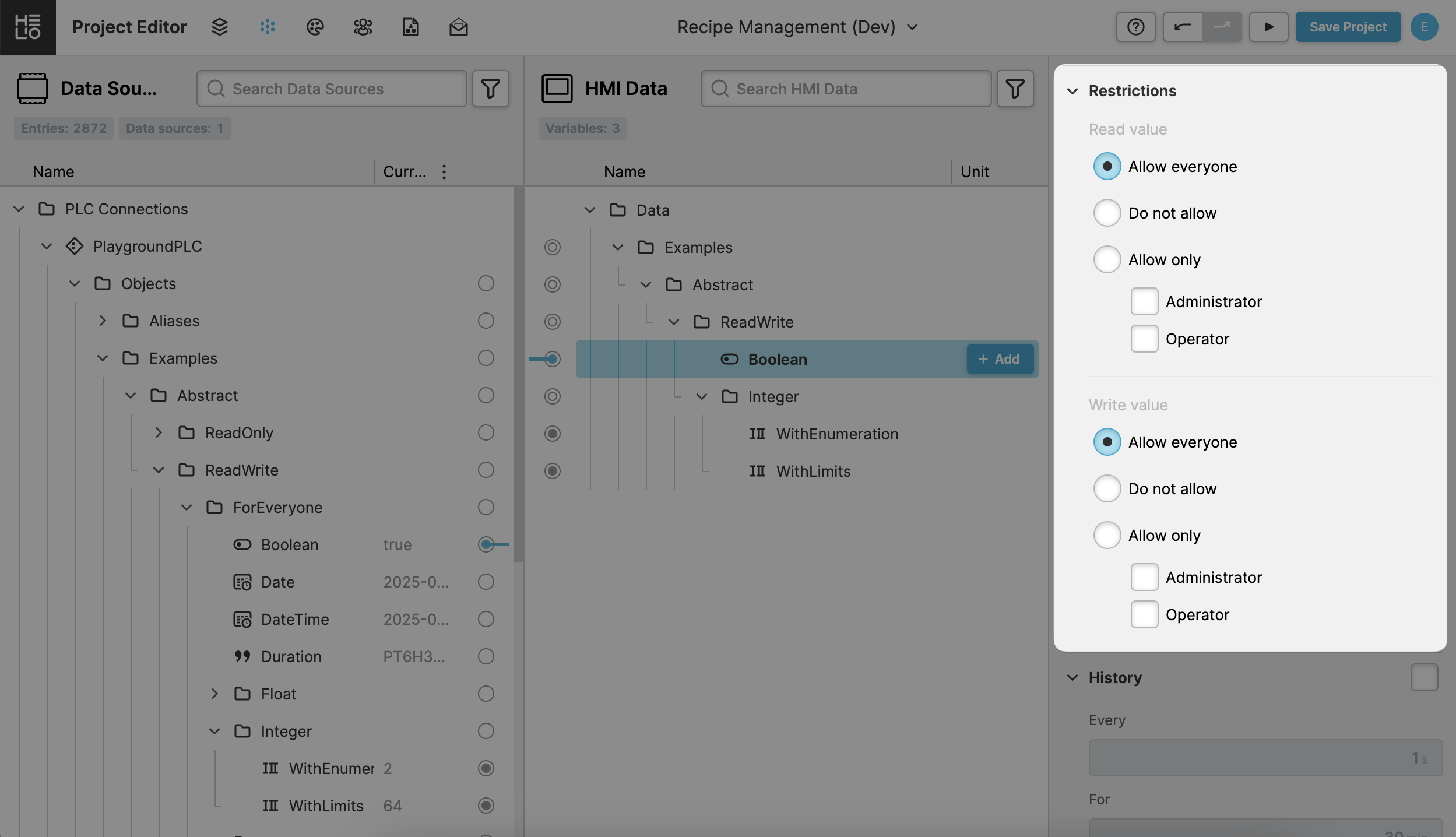
Task: Select 'Do not allow' under Read value
Action: (x=1107, y=213)
